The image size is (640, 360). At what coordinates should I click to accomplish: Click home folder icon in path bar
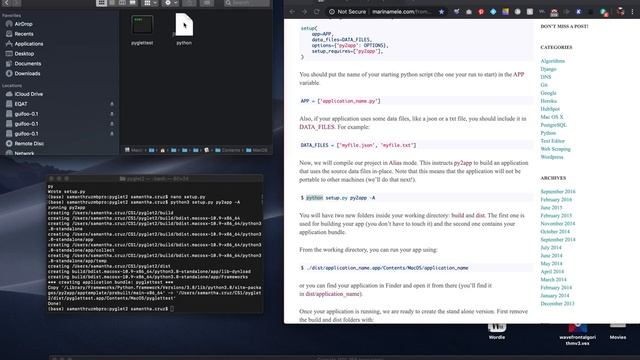pos(162,150)
